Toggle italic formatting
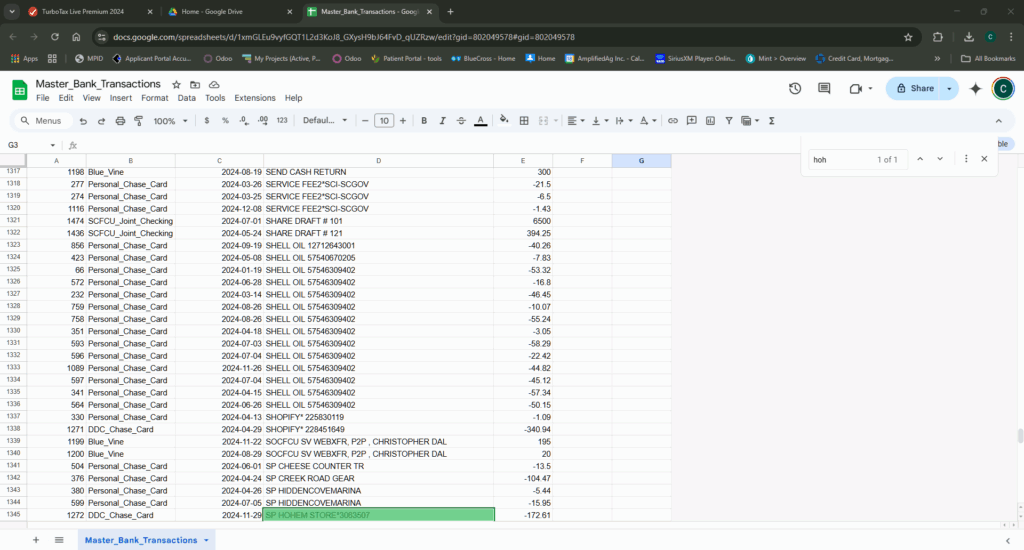The width and height of the screenshot is (1024, 550). (442, 121)
